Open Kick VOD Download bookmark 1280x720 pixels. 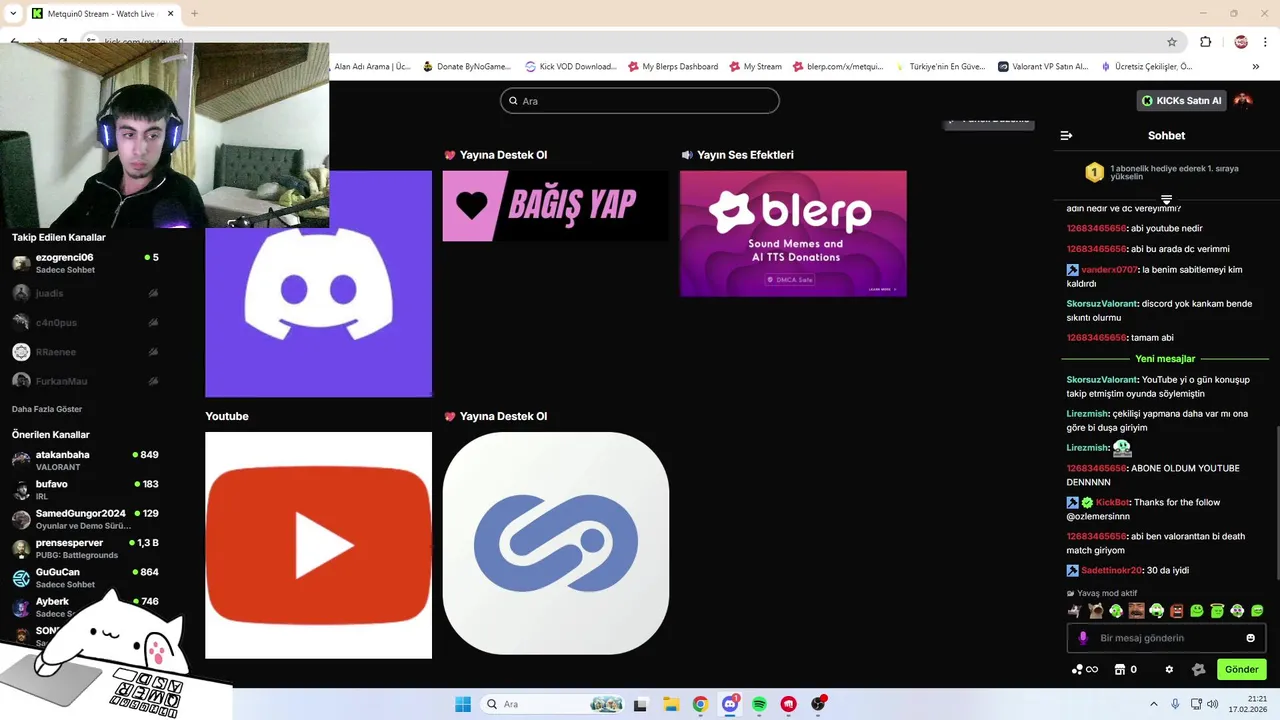click(x=571, y=67)
